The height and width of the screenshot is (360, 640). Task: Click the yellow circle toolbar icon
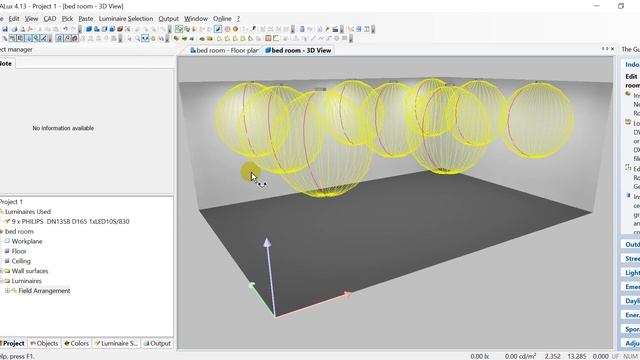[x=235, y=29]
